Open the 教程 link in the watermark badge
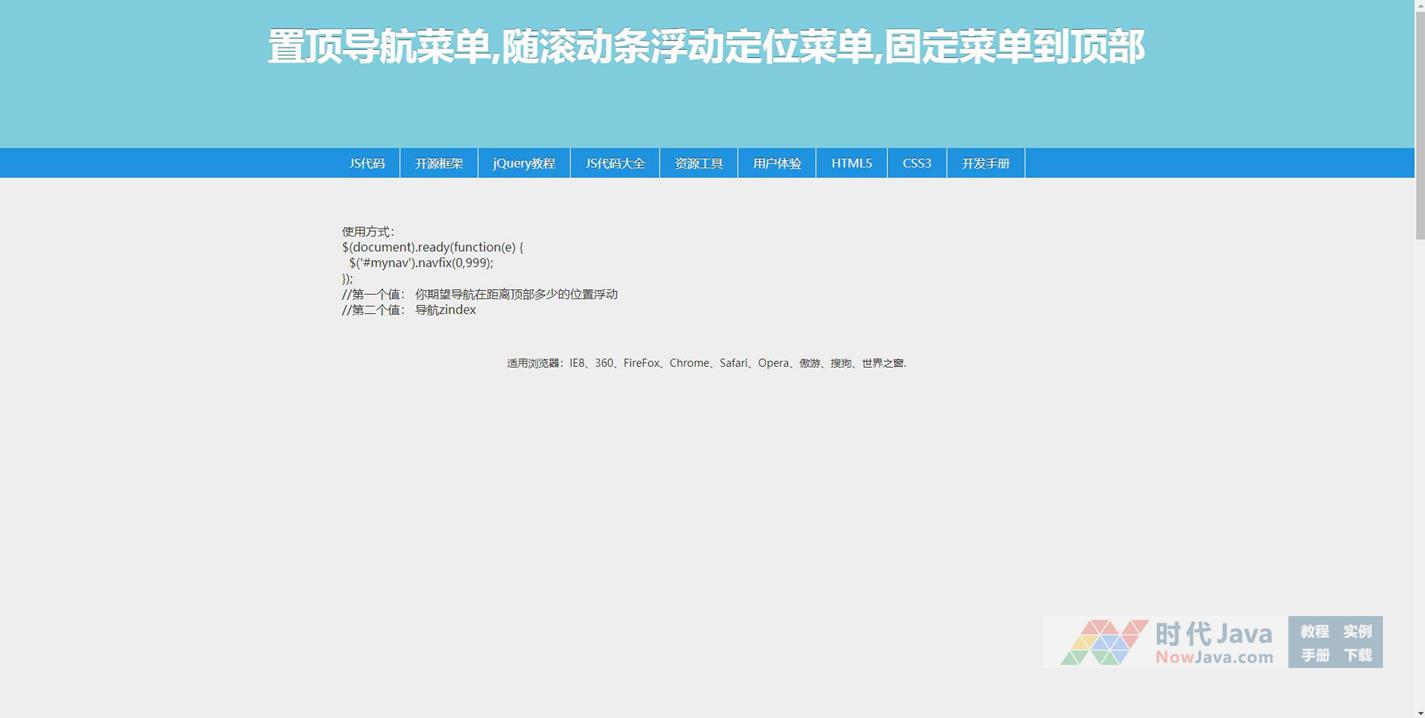Screen dimensions: 1425x718 click(1314, 631)
